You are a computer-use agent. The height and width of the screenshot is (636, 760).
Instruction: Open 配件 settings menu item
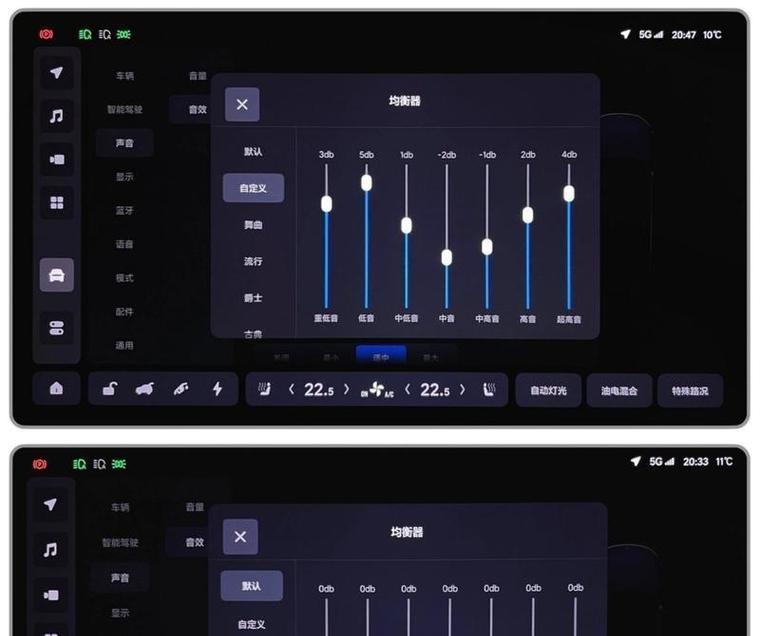pyautogui.click(x=125, y=311)
